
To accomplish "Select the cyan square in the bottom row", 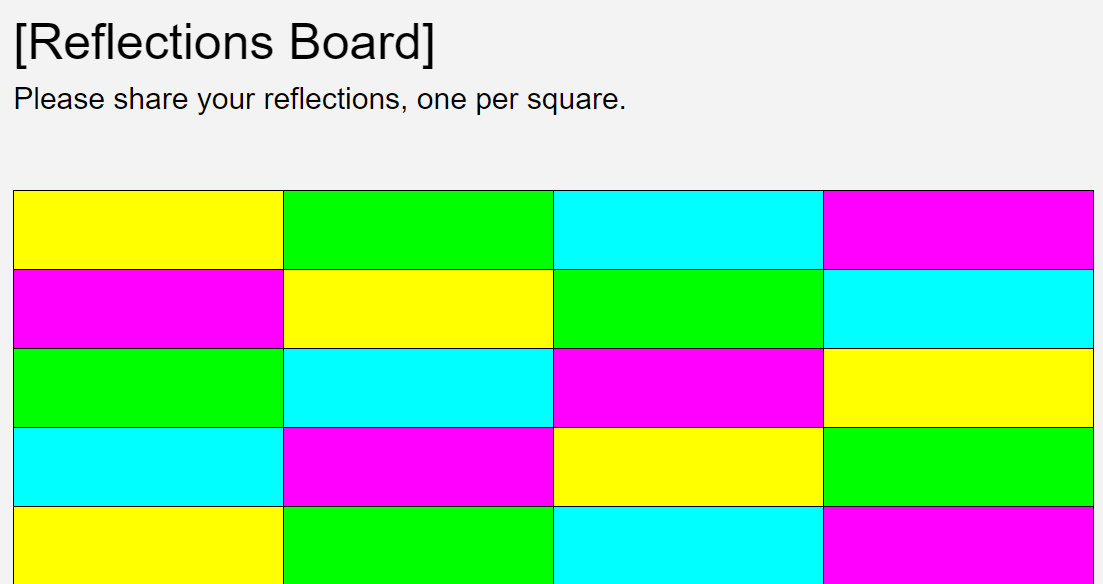I will pos(688,545).
